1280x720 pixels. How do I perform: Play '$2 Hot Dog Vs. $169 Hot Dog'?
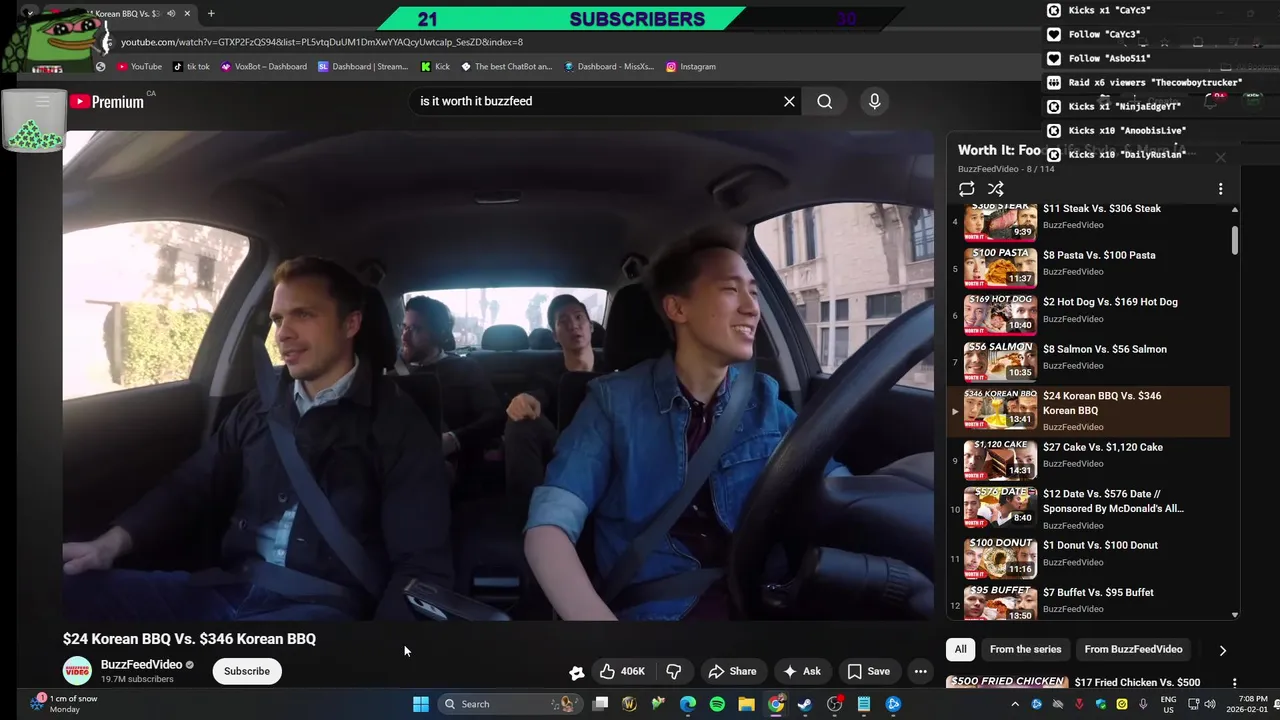(x=1088, y=314)
